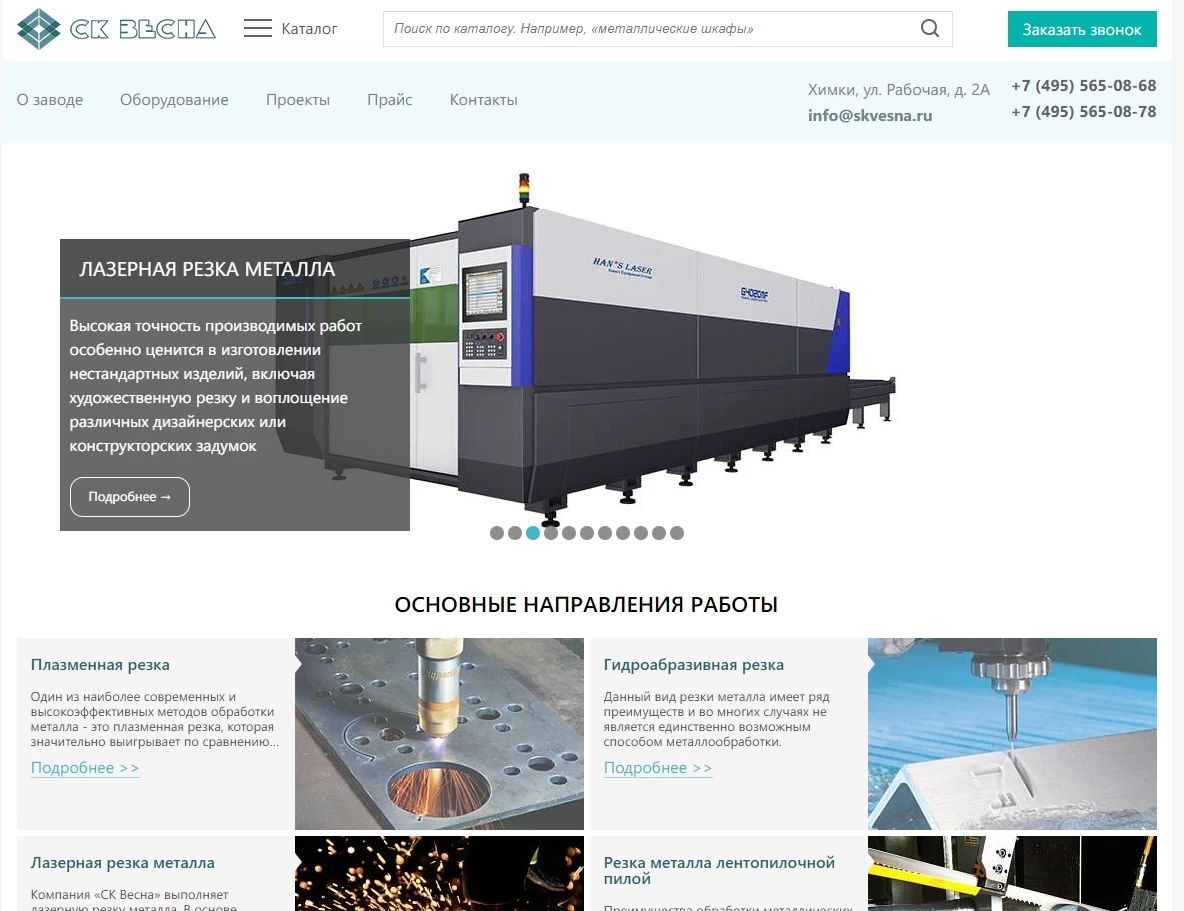1184x911 pixels.
Task: Open the laser sparks photo thumbnail
Action: click(x=439, y=873)
